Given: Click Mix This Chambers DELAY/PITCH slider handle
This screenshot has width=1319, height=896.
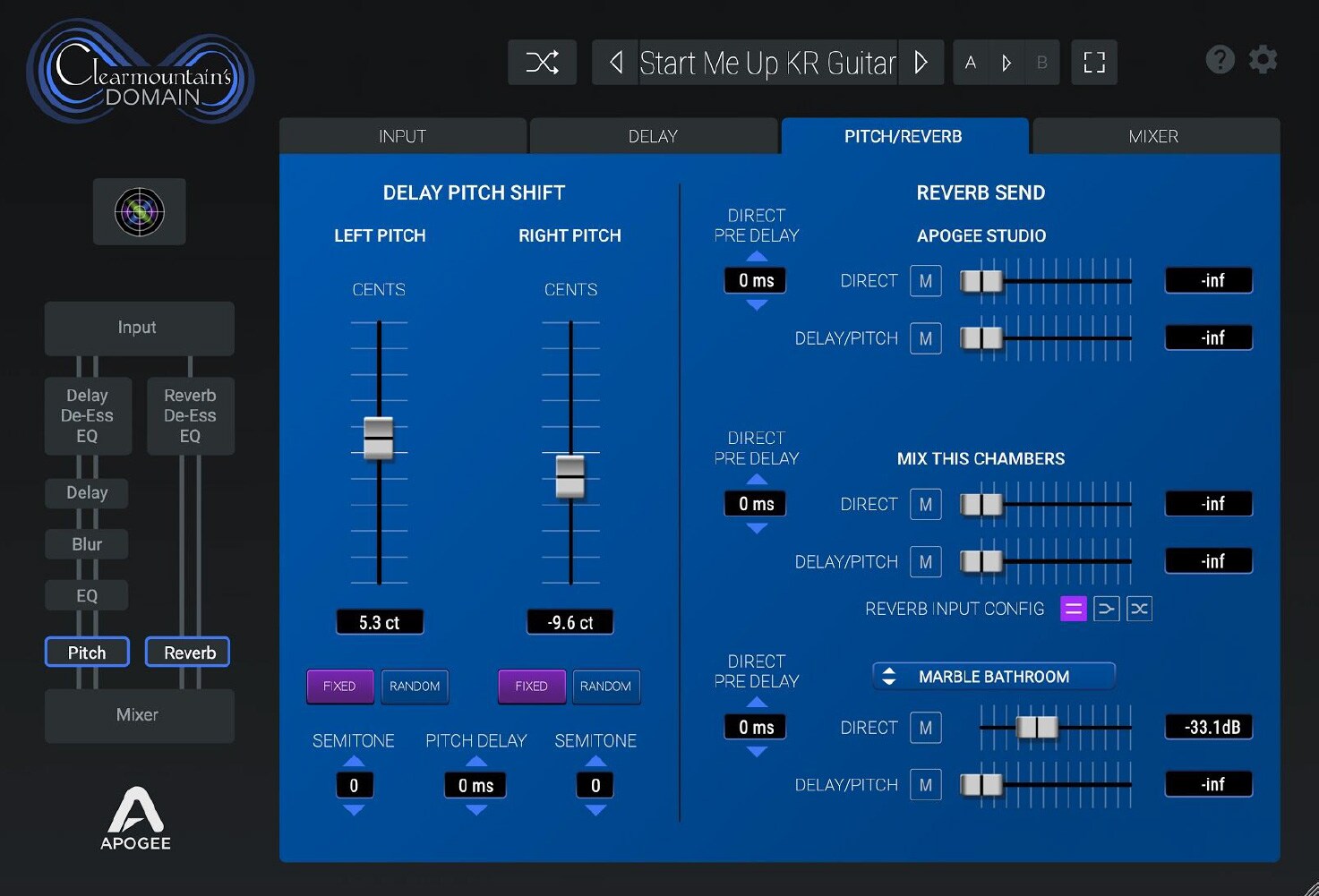Looking at the screenshot, I should tap(981, 562).
